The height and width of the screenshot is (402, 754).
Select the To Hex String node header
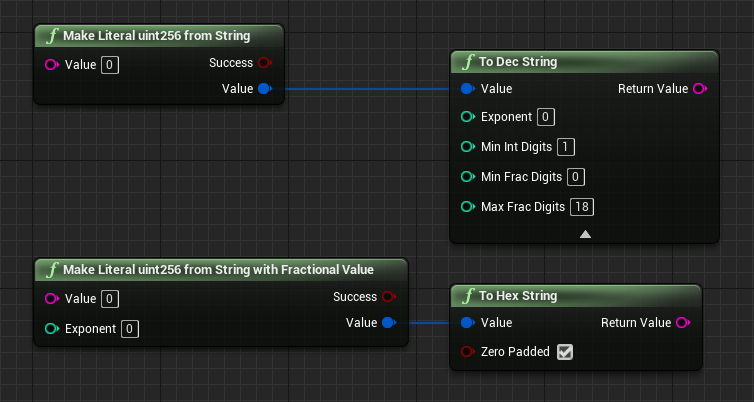click(x=518, y=296)
